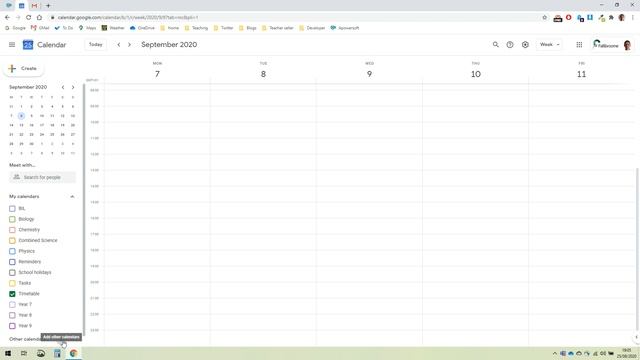Open the Support help icon
This screenshot has height=360, width=640.
point(510,44)
